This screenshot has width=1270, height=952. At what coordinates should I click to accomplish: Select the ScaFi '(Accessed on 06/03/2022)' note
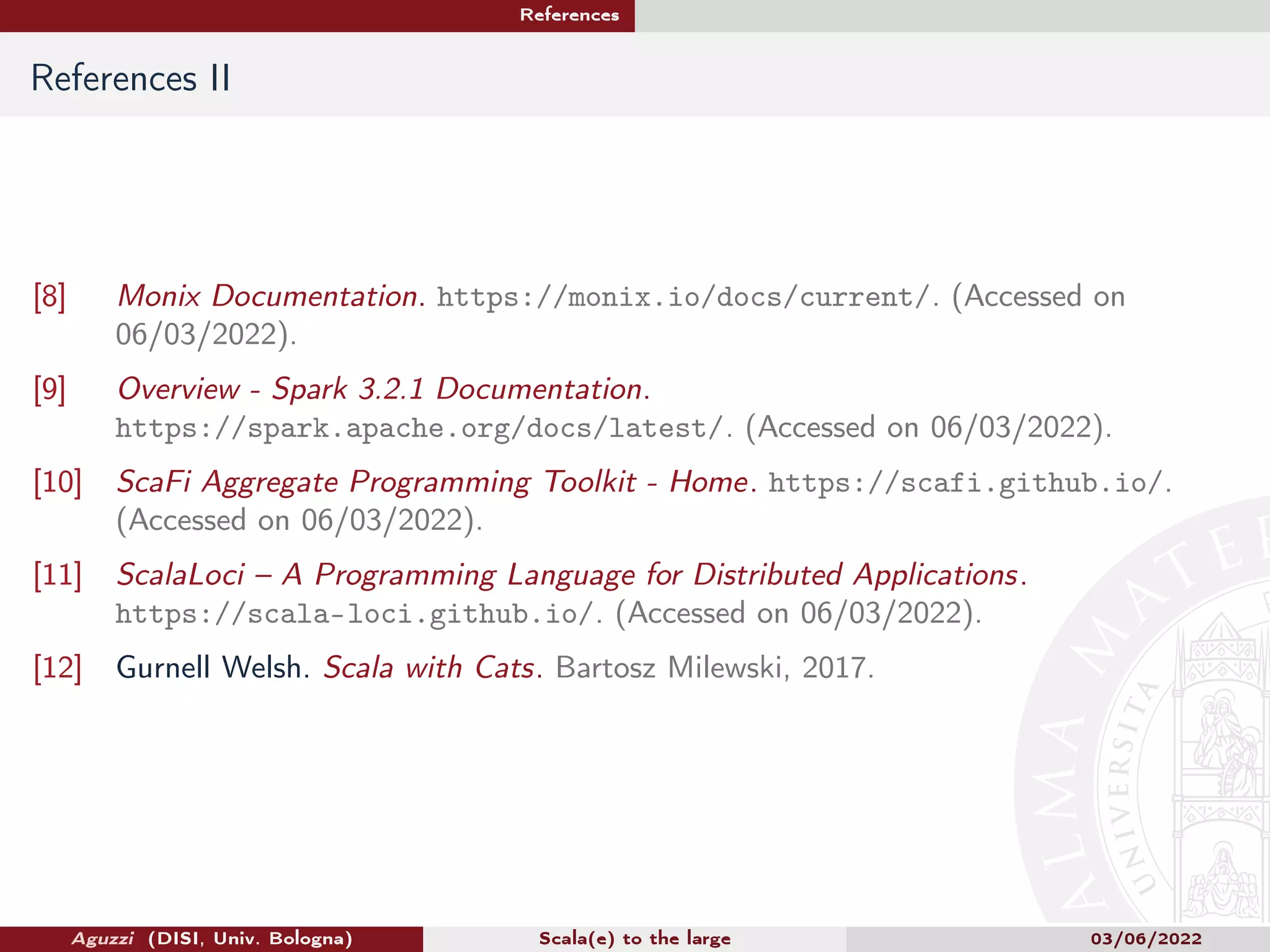pos(295,521)
